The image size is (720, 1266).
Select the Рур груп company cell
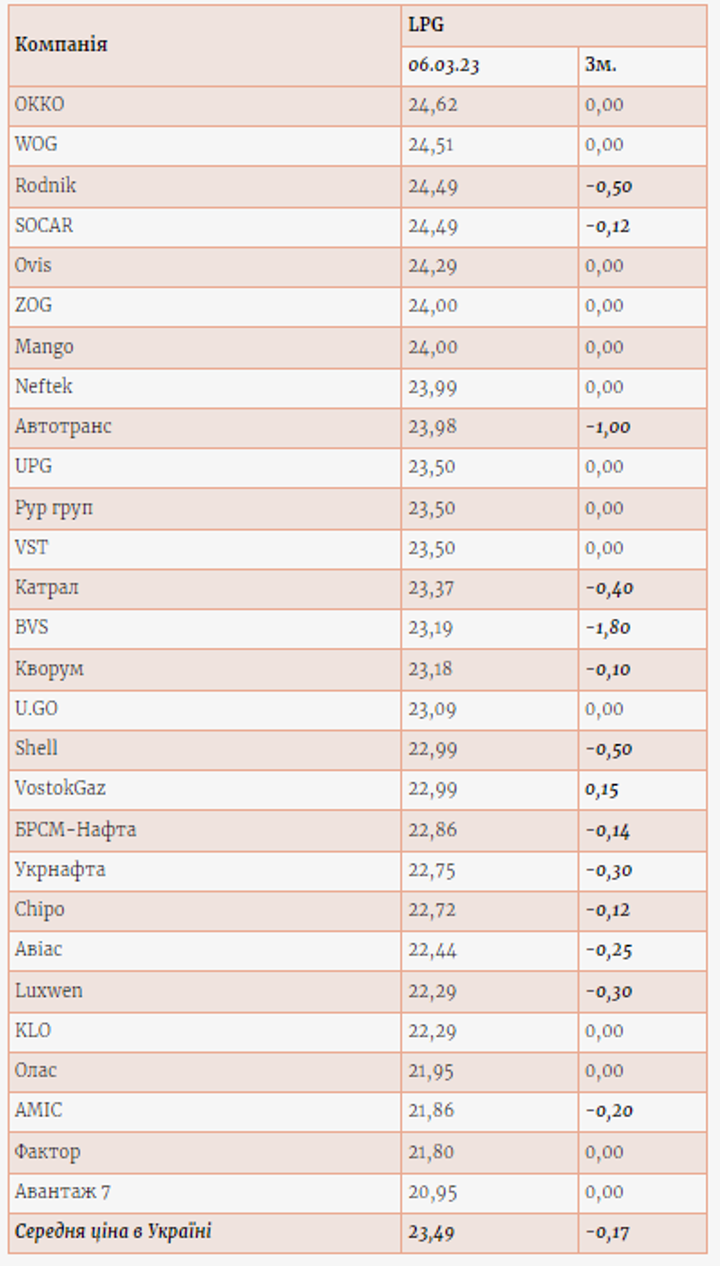pos(54,508)
